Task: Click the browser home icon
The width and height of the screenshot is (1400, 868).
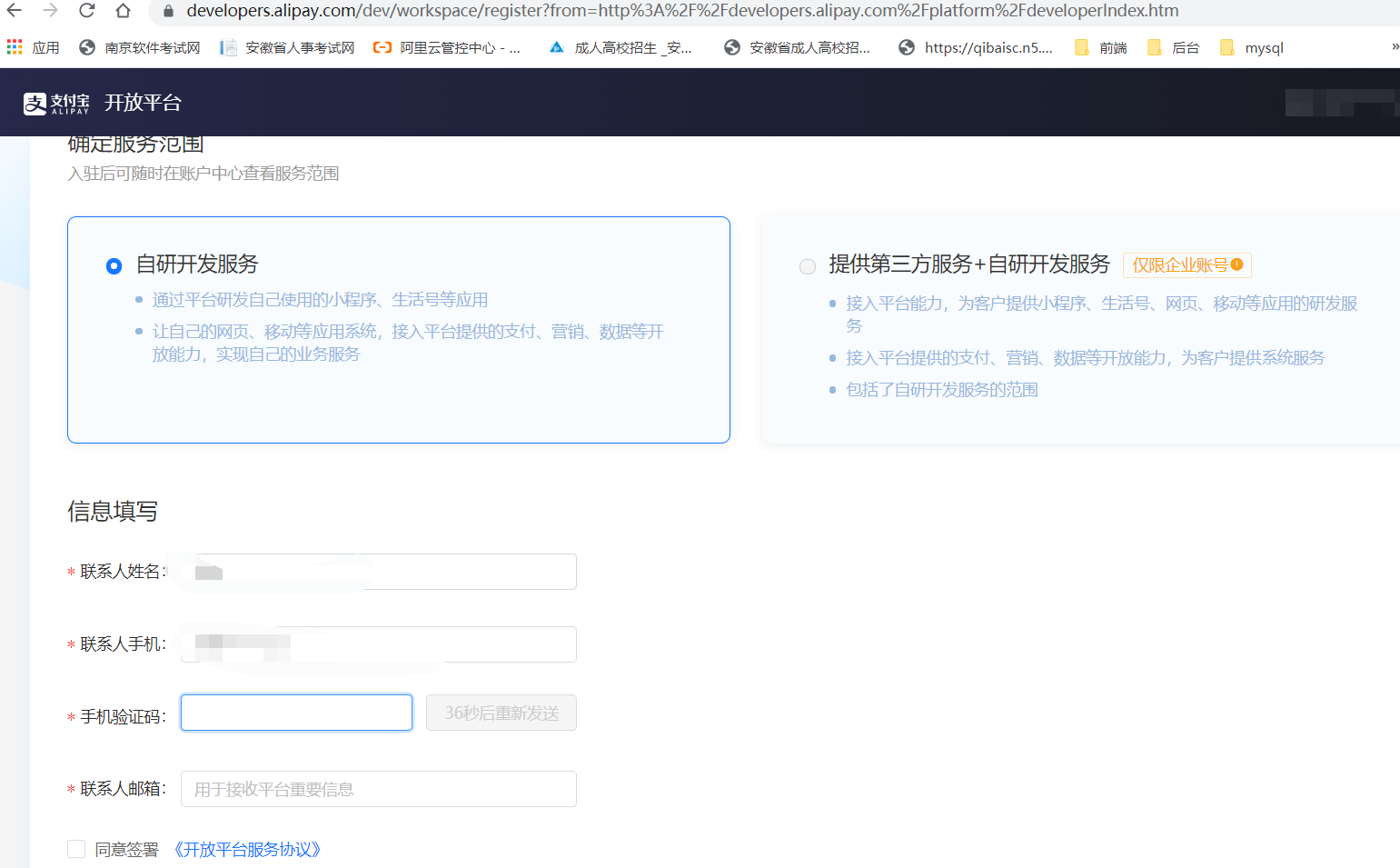Action: (x=122, y=10)
